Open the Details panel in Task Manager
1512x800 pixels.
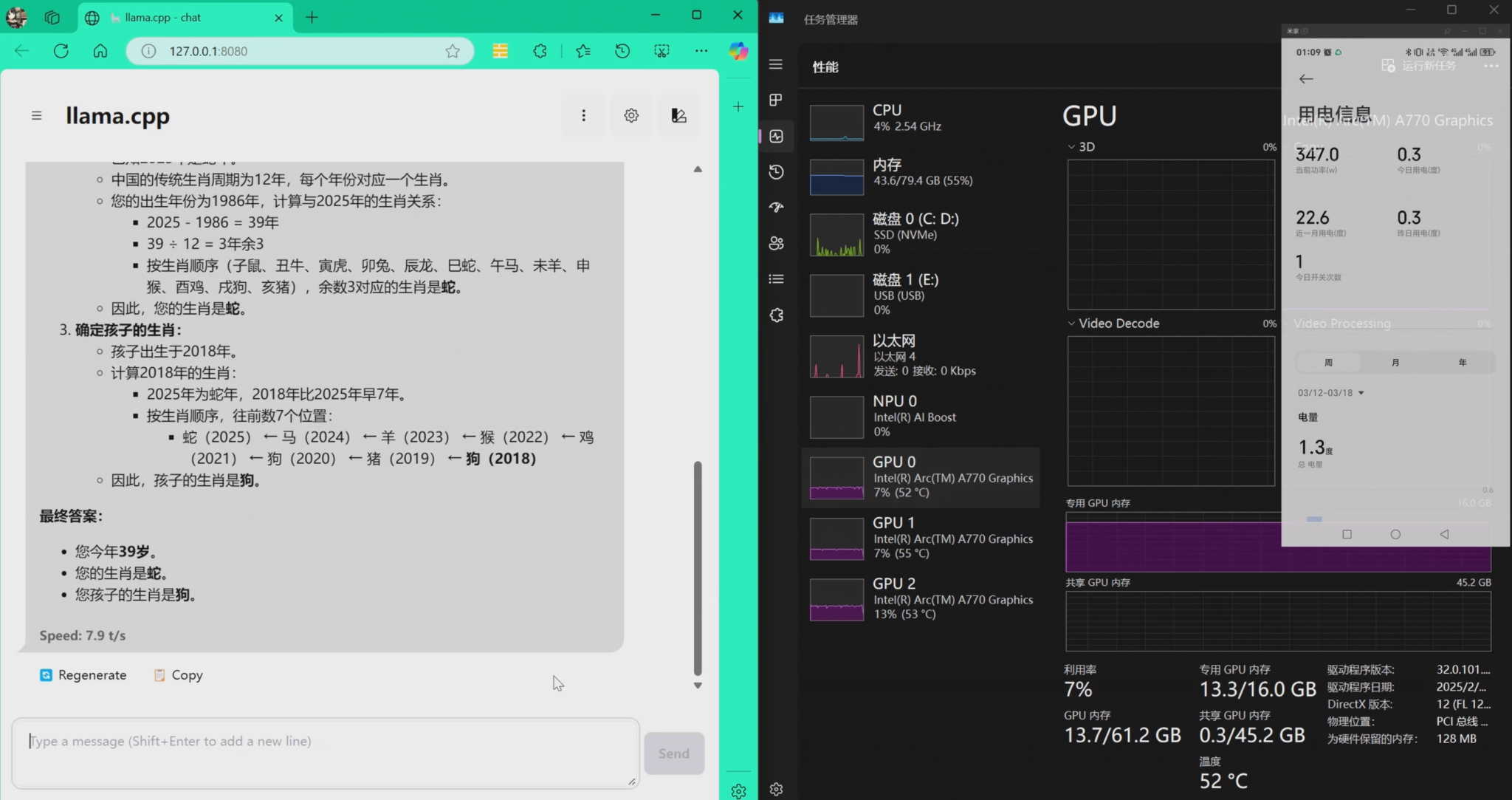pos(776,278)
